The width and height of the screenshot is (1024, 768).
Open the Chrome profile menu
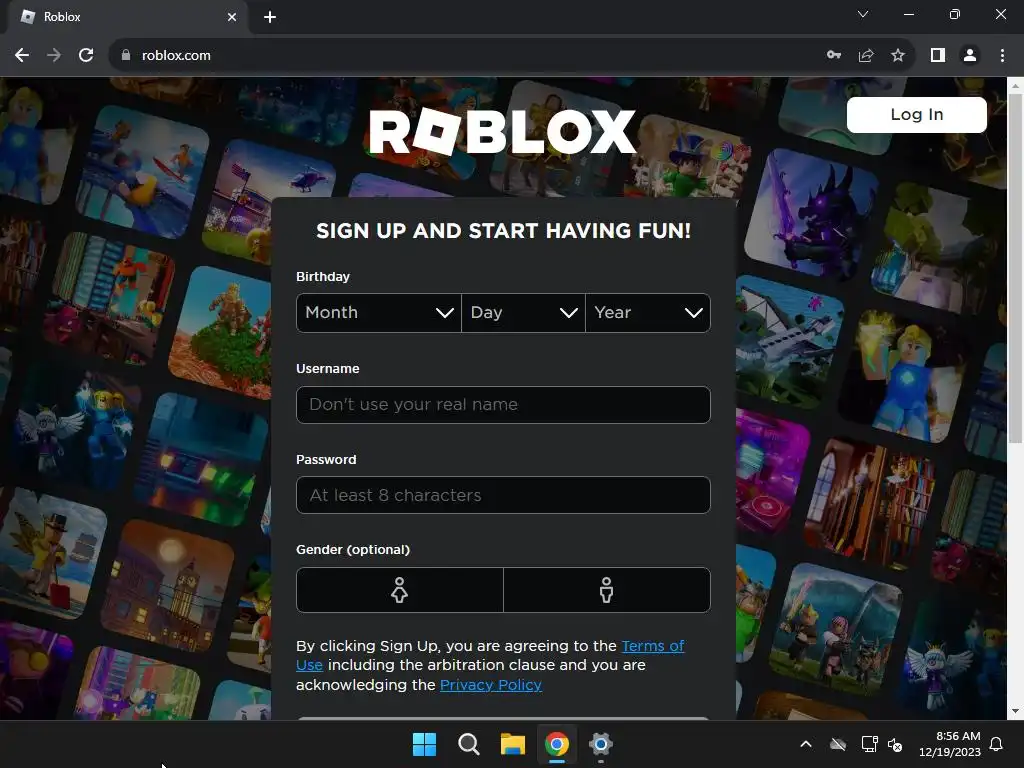[970, 56]
